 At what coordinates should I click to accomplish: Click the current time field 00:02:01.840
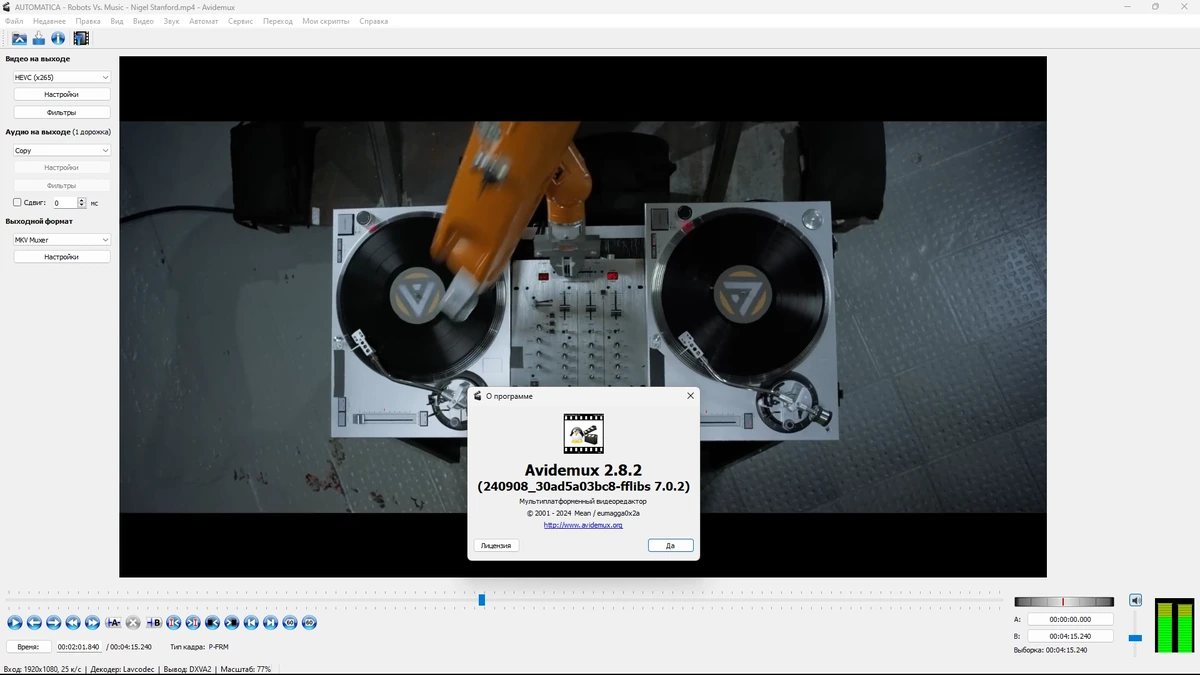click(78, 647)
